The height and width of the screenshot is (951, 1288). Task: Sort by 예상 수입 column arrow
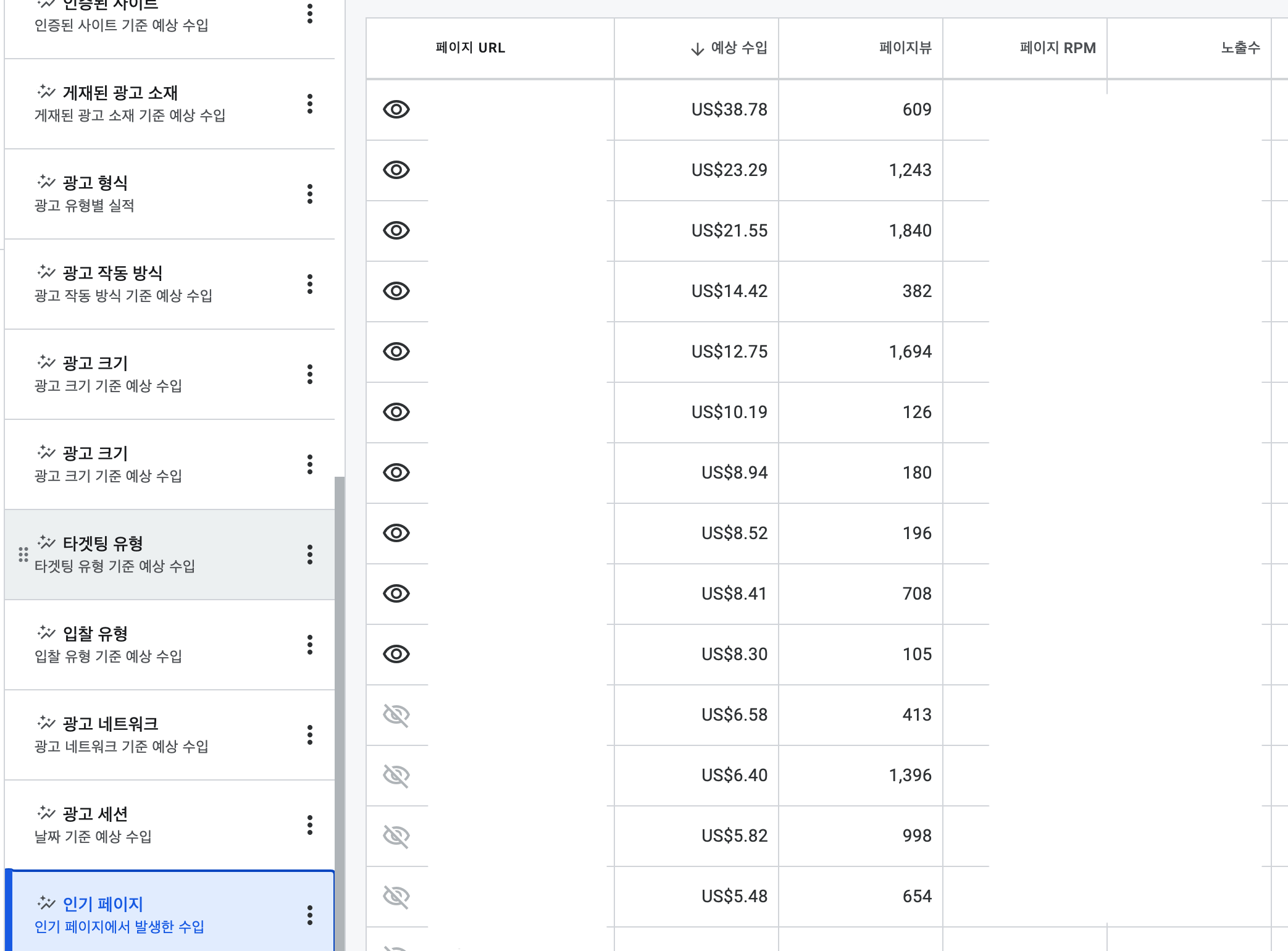697,49
